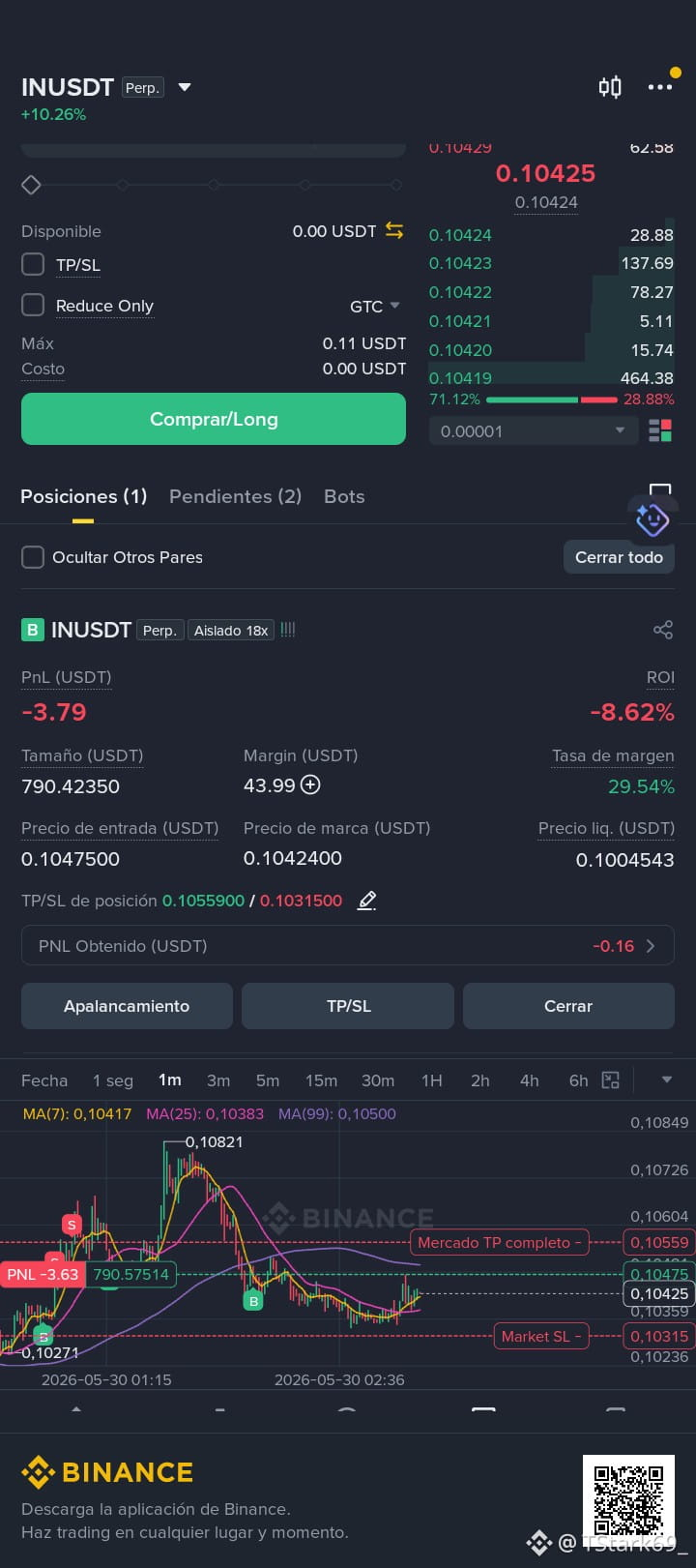Switch the order book layout icon
Viewport: 696px width, 1568px height.
click(660, 430)
